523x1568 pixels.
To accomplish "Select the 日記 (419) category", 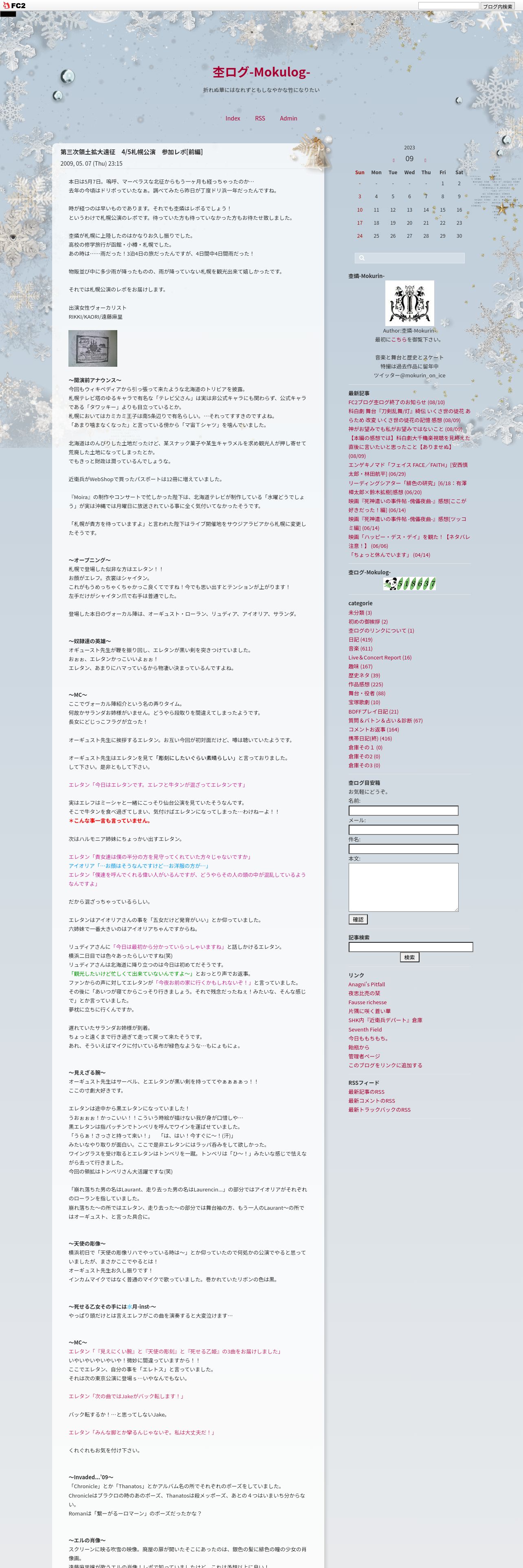I will (x=360, y=640).
